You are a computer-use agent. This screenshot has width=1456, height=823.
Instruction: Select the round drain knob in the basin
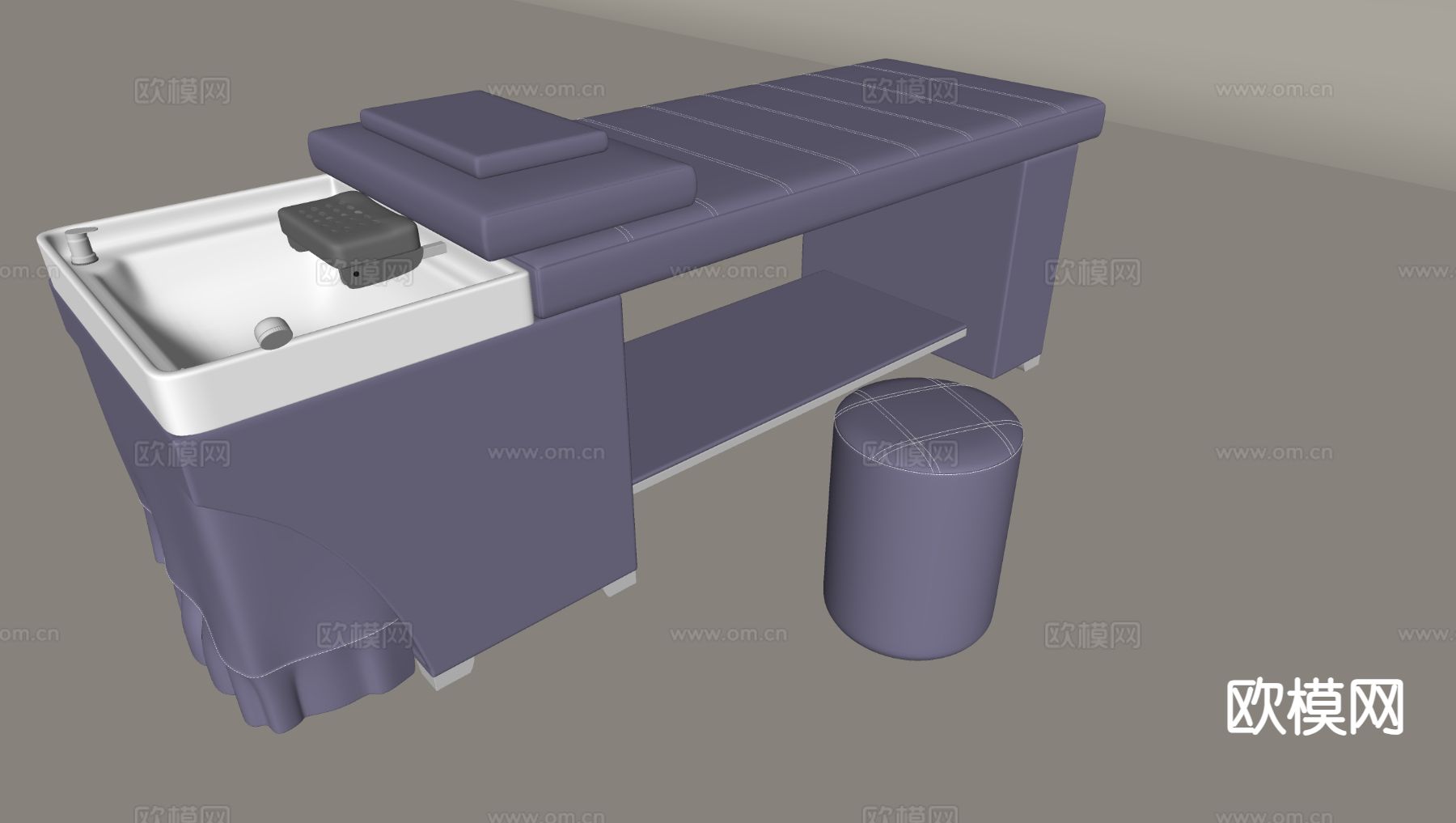coord(273,333)
